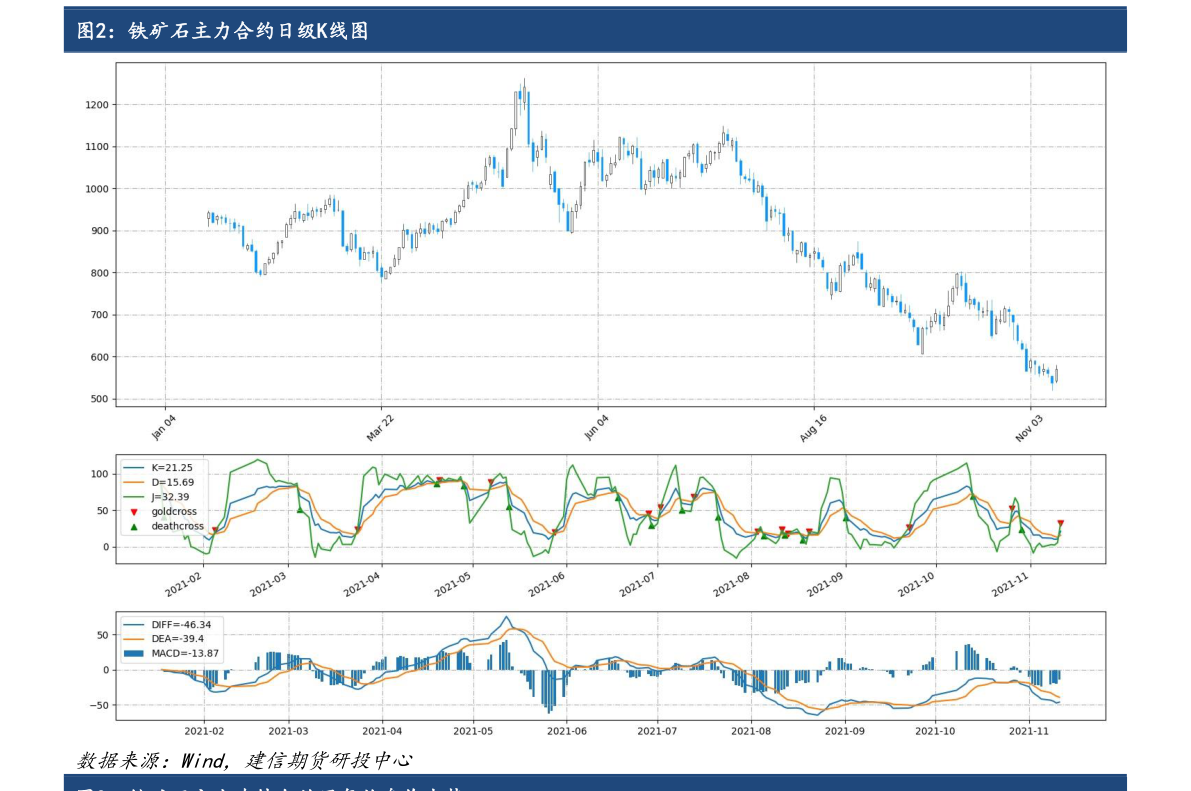Click the D=15.69 orange line legend marker
1191x791 pixels.
click(x=134, y=482)
